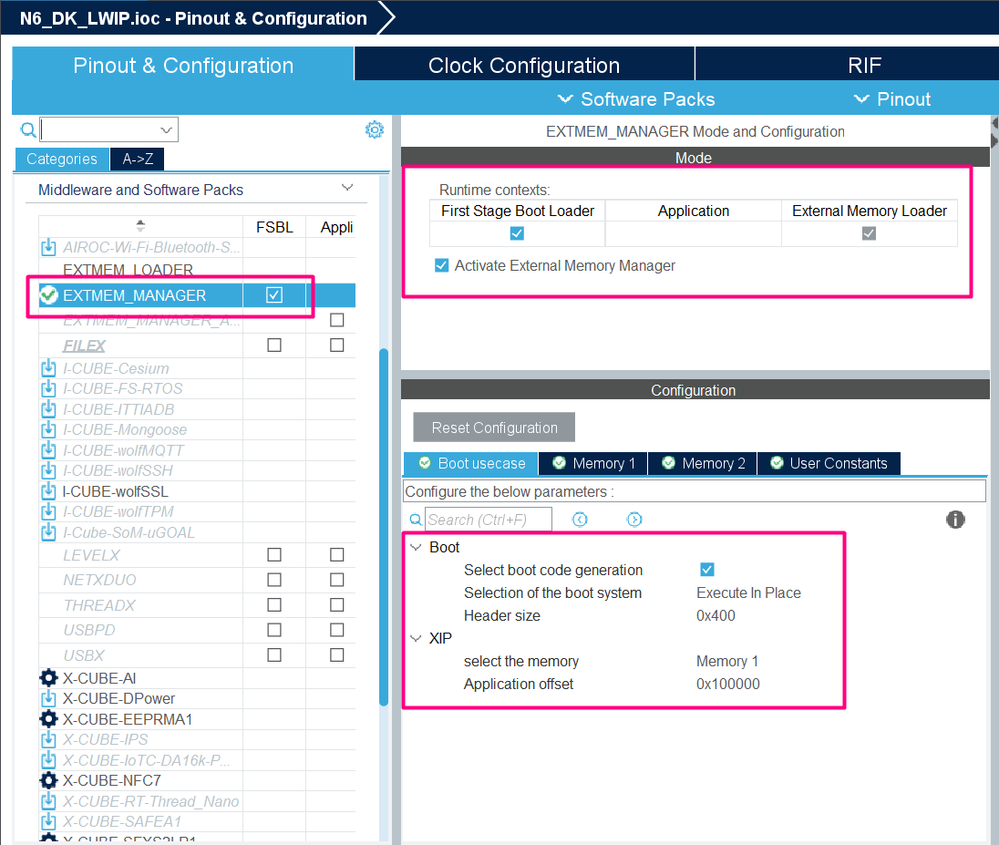This screenshot has width=999, height=845.
Task: Toggle Appli checkbox for THREADX
Action: tap(337, 604)
